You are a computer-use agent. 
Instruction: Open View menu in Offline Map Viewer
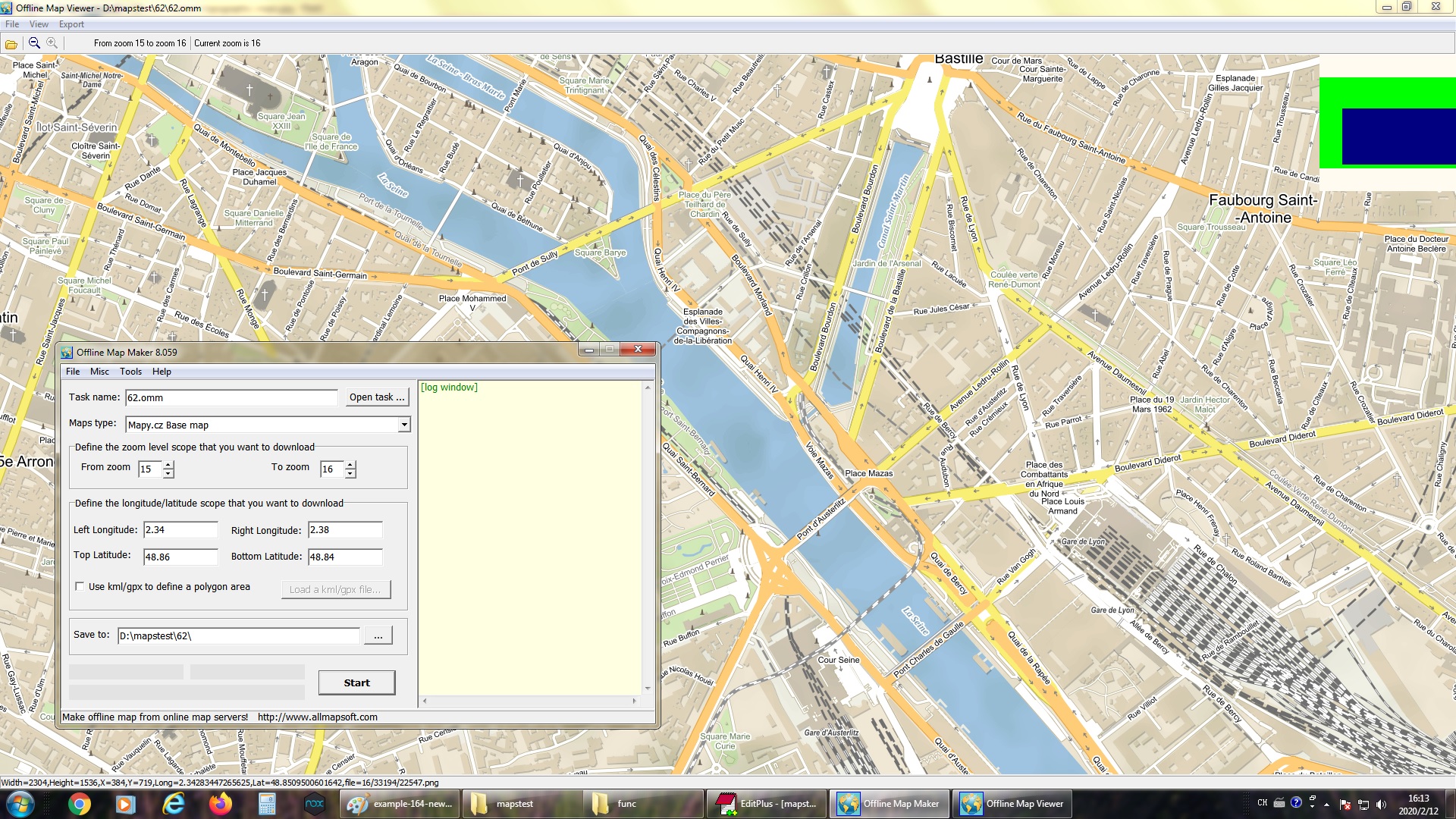tap(39, 24)
